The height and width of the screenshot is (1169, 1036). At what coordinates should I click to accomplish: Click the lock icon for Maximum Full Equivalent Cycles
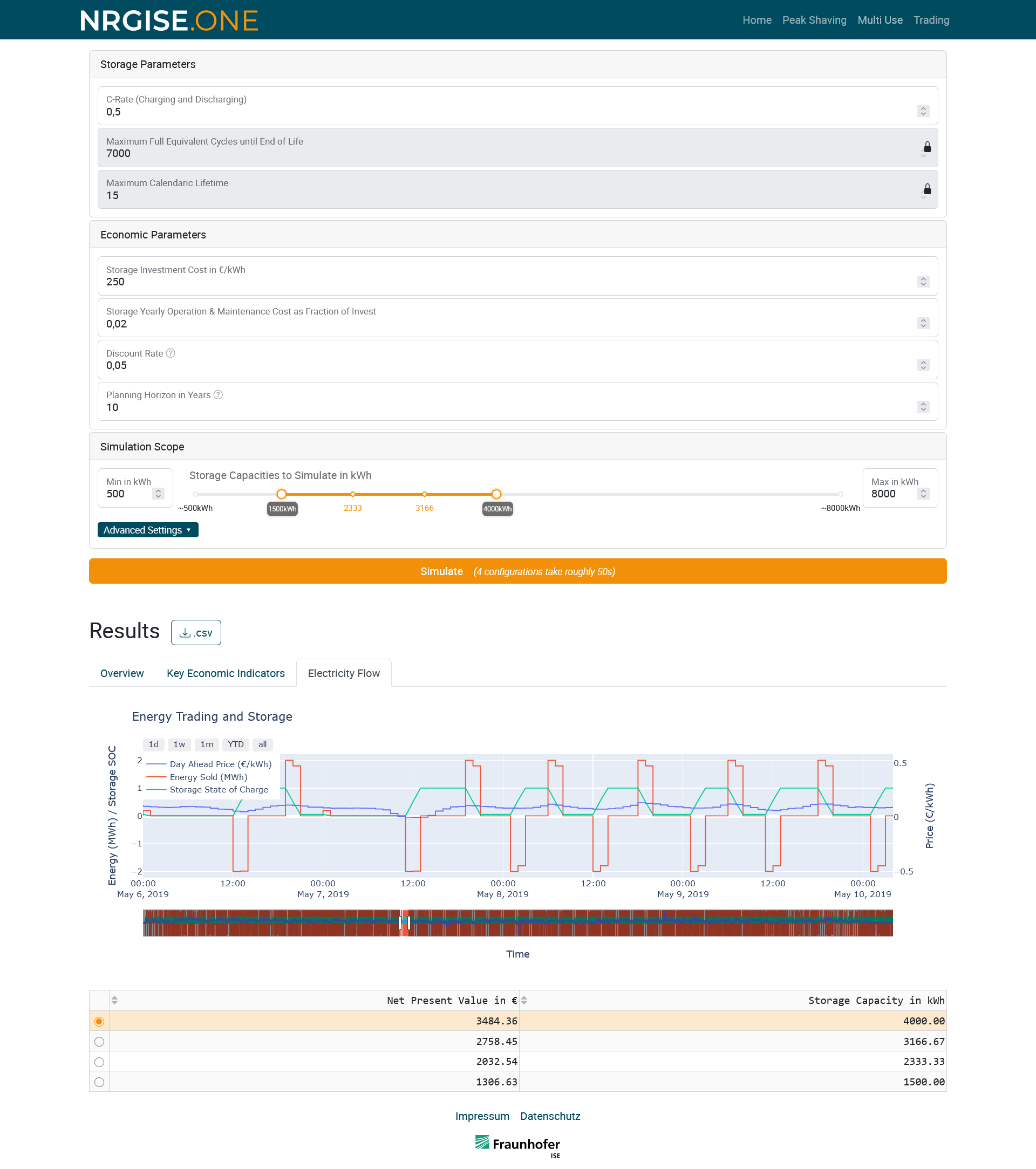(928, 148)
